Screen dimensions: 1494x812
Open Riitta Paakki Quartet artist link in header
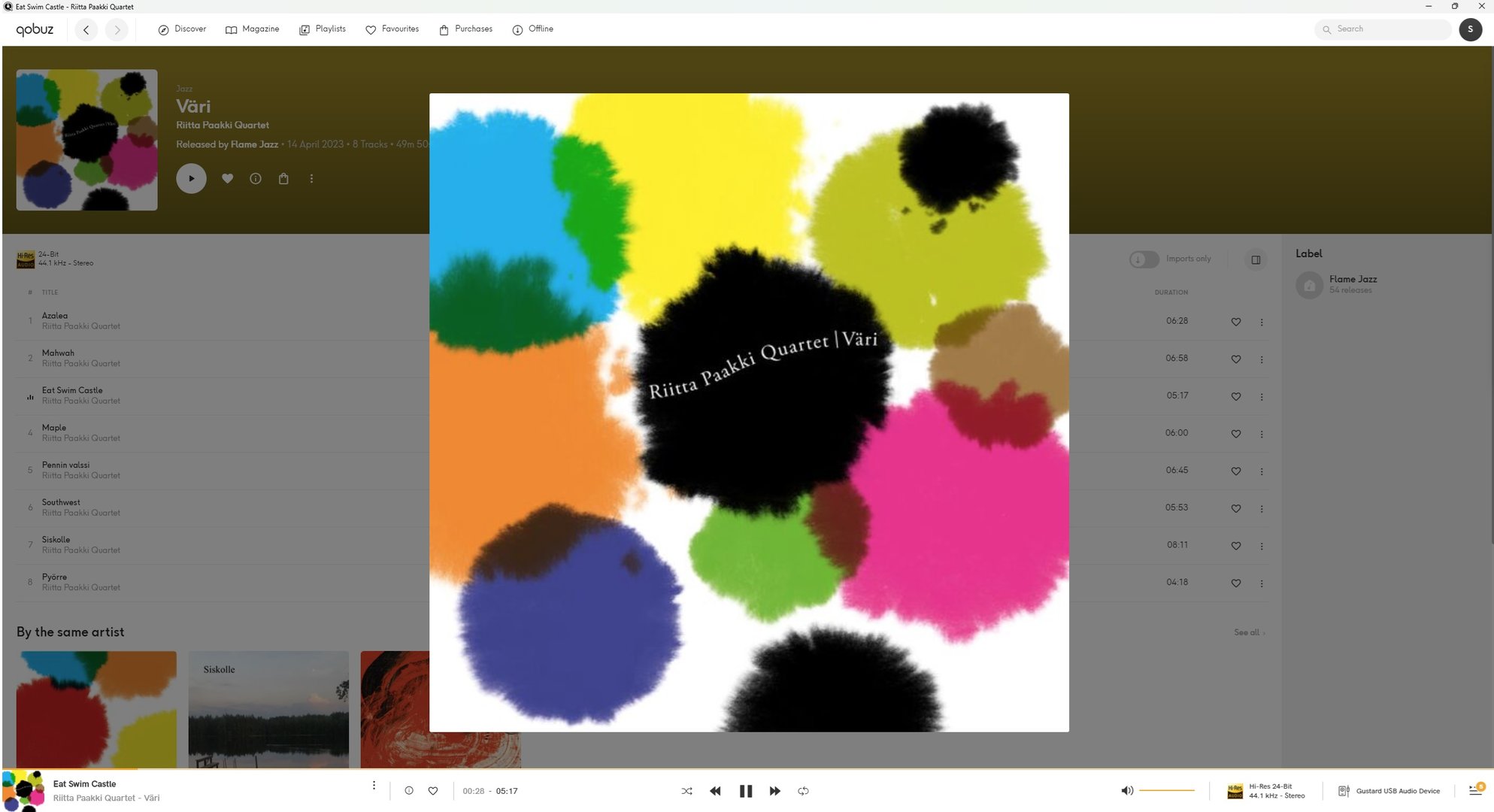coord(223,125)
